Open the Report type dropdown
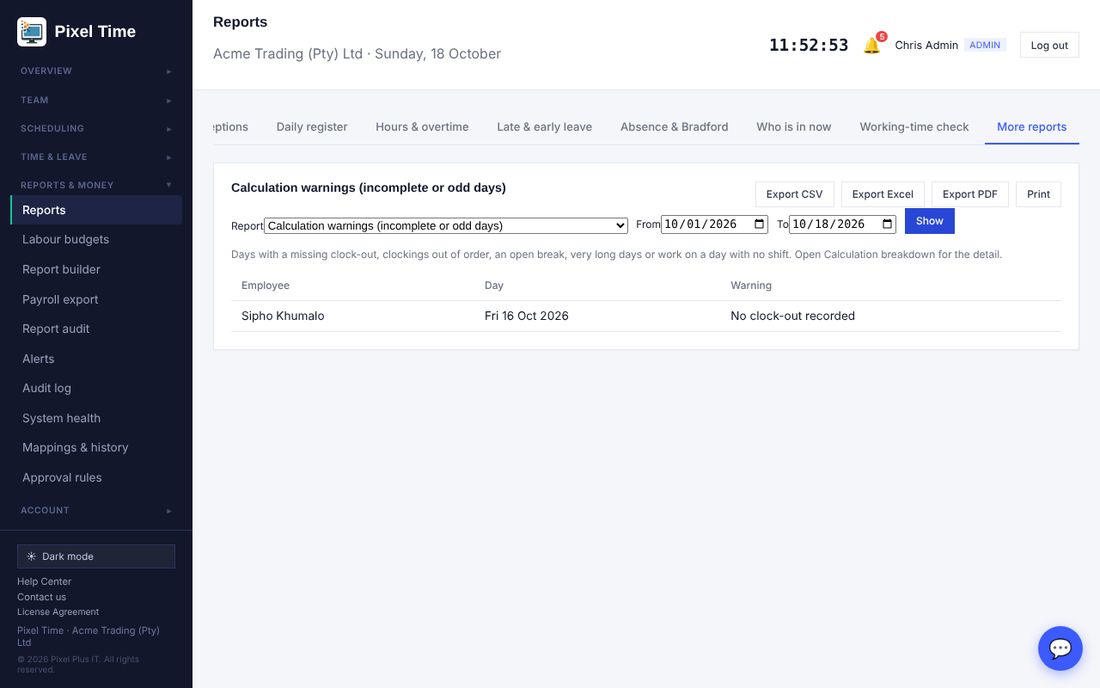This screenshot has height=688, width=1100. (446, 226)
